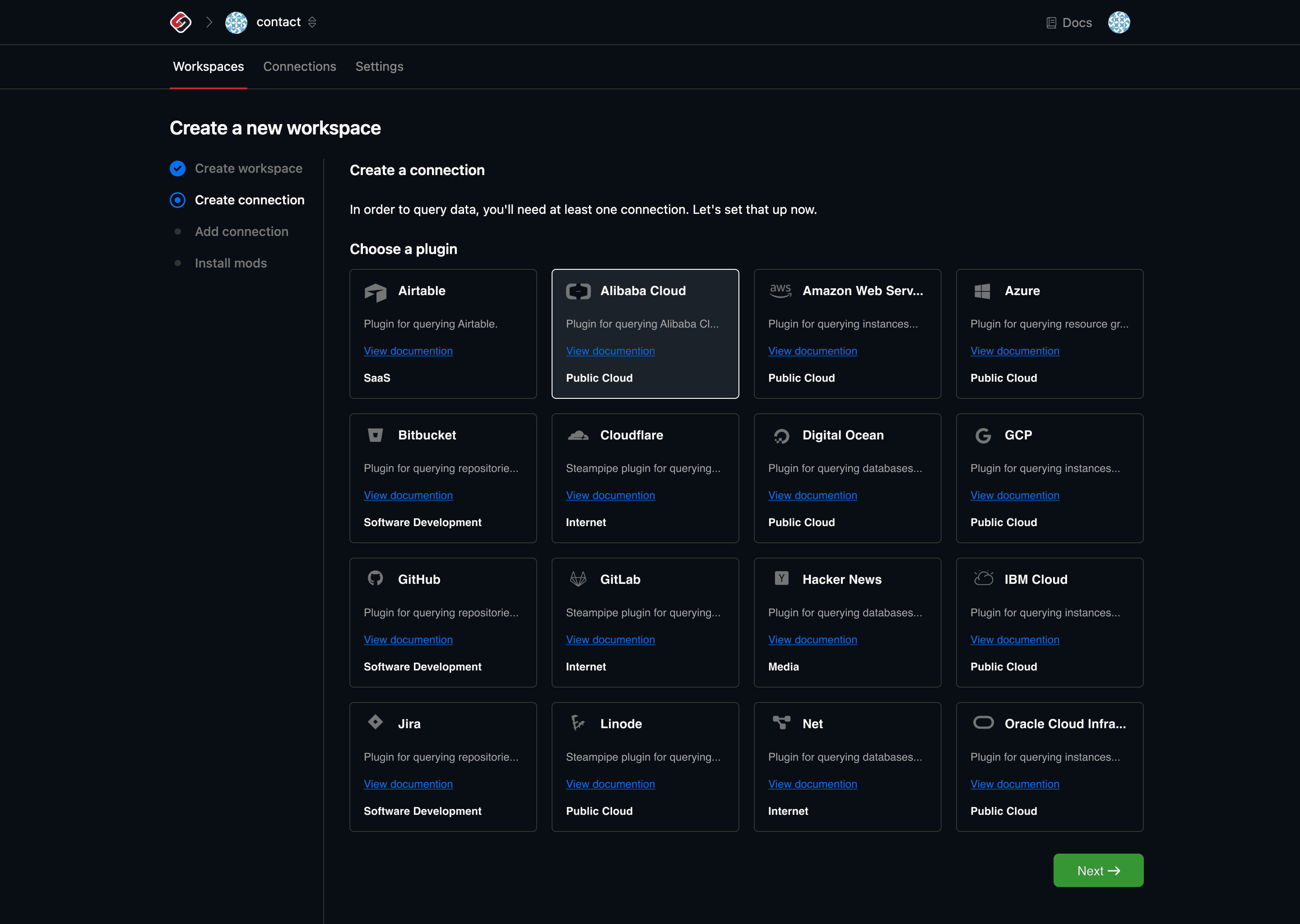The height and width of the screenshot is (924, 1300).
Task: Click the Jira diamond icon
Action: (x=375, y=722)
